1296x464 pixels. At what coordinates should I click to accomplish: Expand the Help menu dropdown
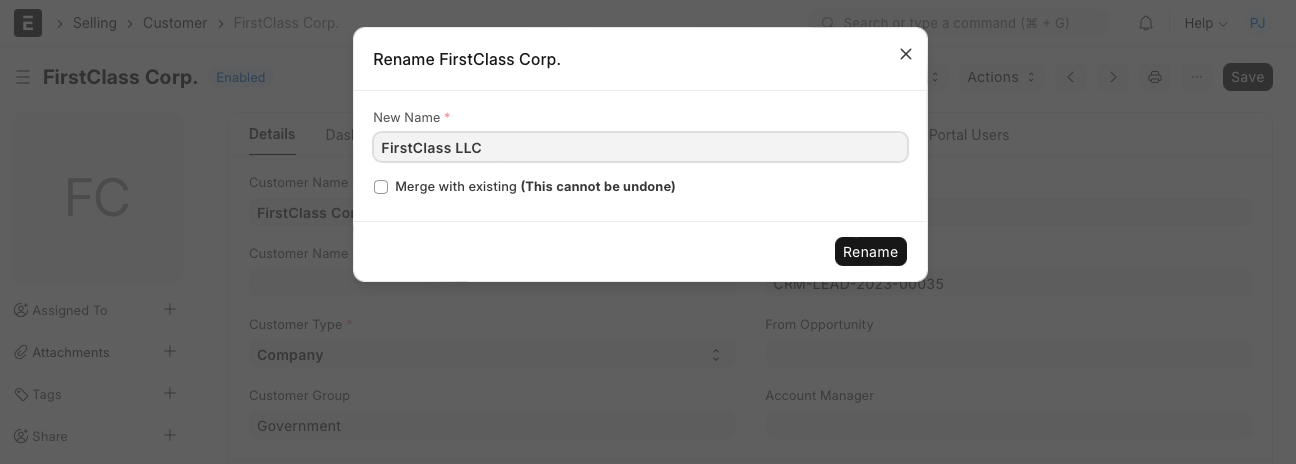(x=1205, y=23)
